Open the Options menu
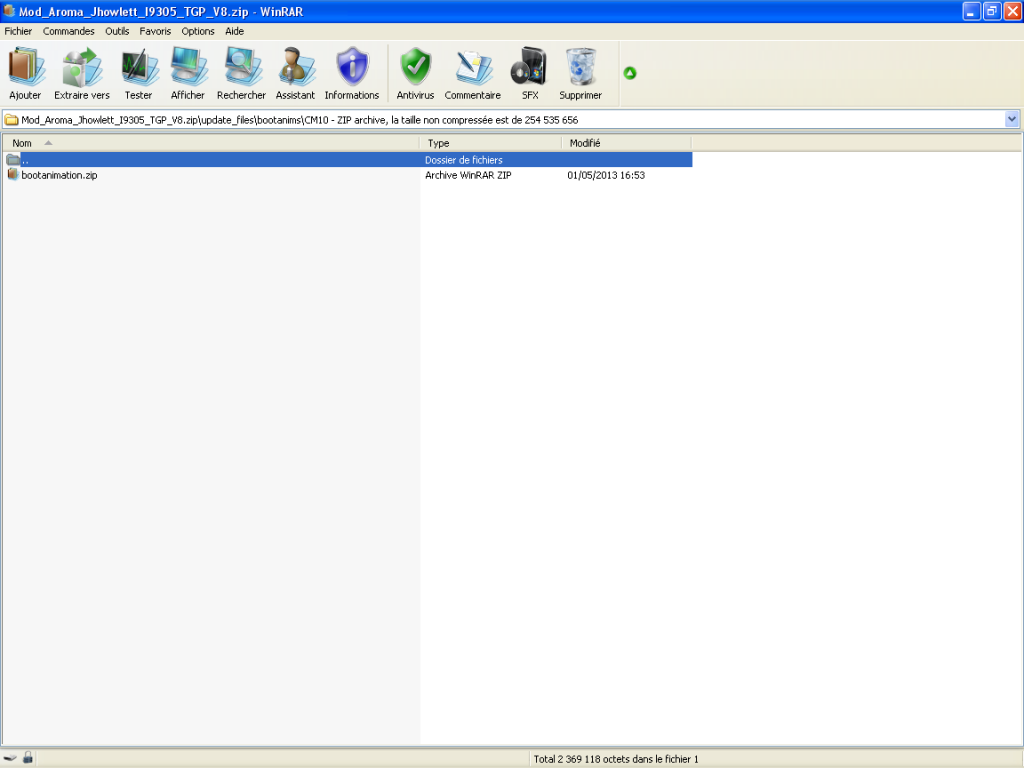Screen dimensions: 1024x768 coord(198,31)
